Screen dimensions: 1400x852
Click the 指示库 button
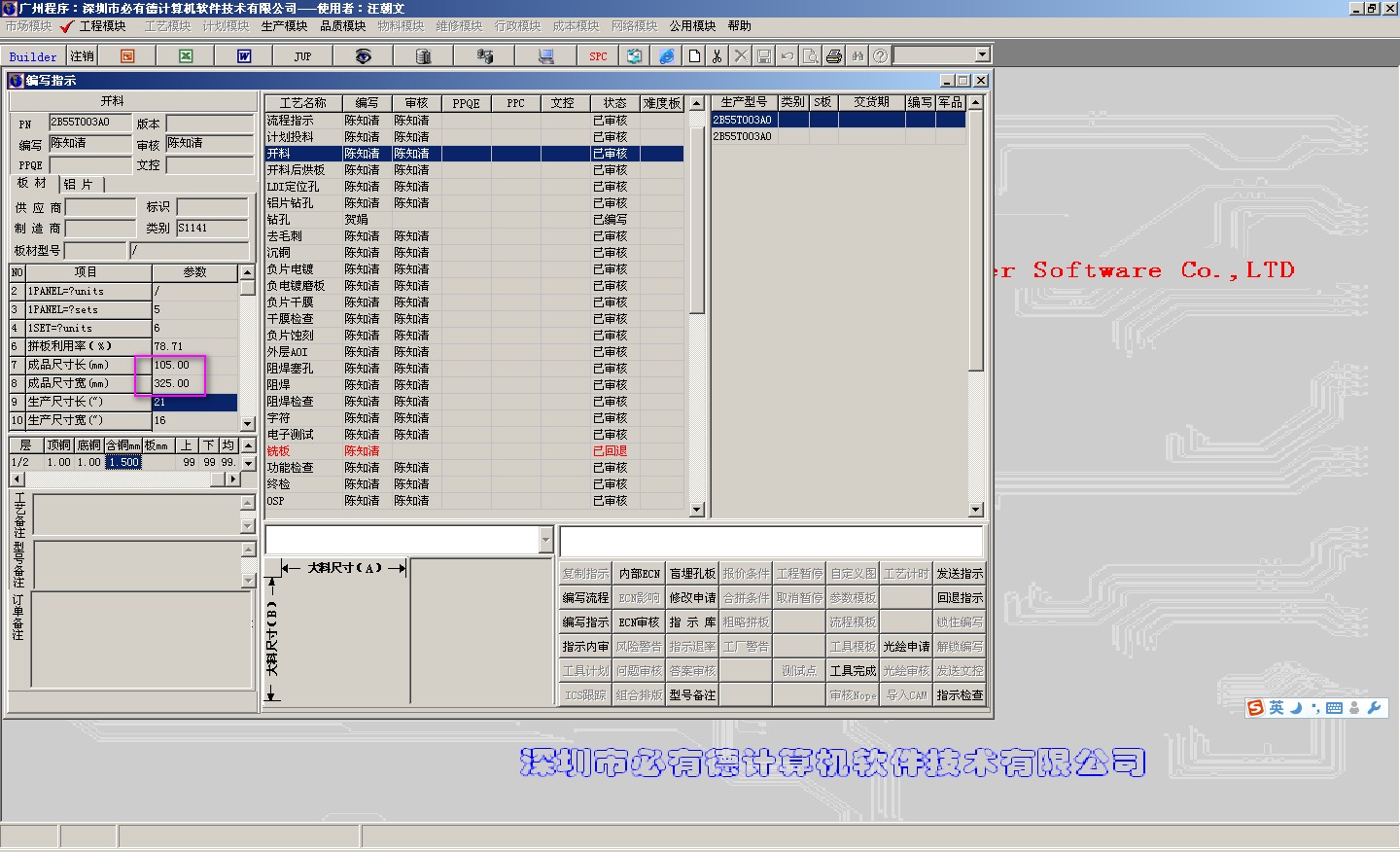[x=692, y=622]
